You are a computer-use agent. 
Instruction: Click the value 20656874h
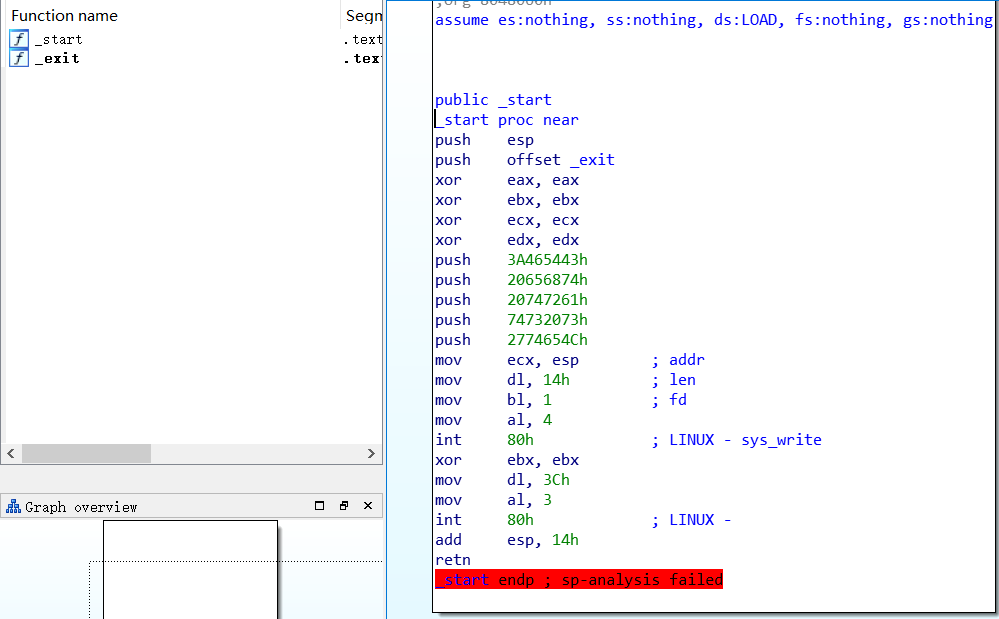pyautogui.click(x=547, y=280)
